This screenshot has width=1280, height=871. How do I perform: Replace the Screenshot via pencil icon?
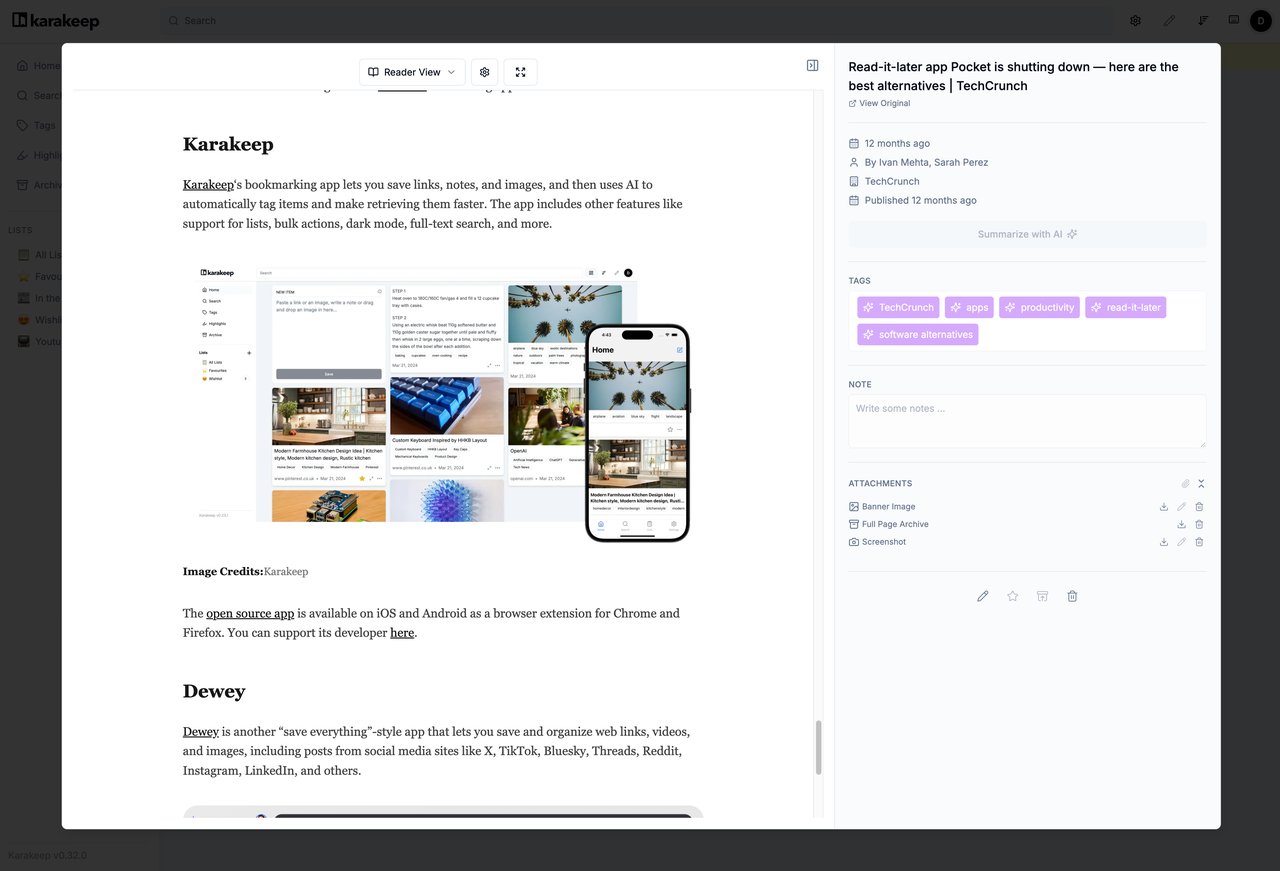(1181, 542)
